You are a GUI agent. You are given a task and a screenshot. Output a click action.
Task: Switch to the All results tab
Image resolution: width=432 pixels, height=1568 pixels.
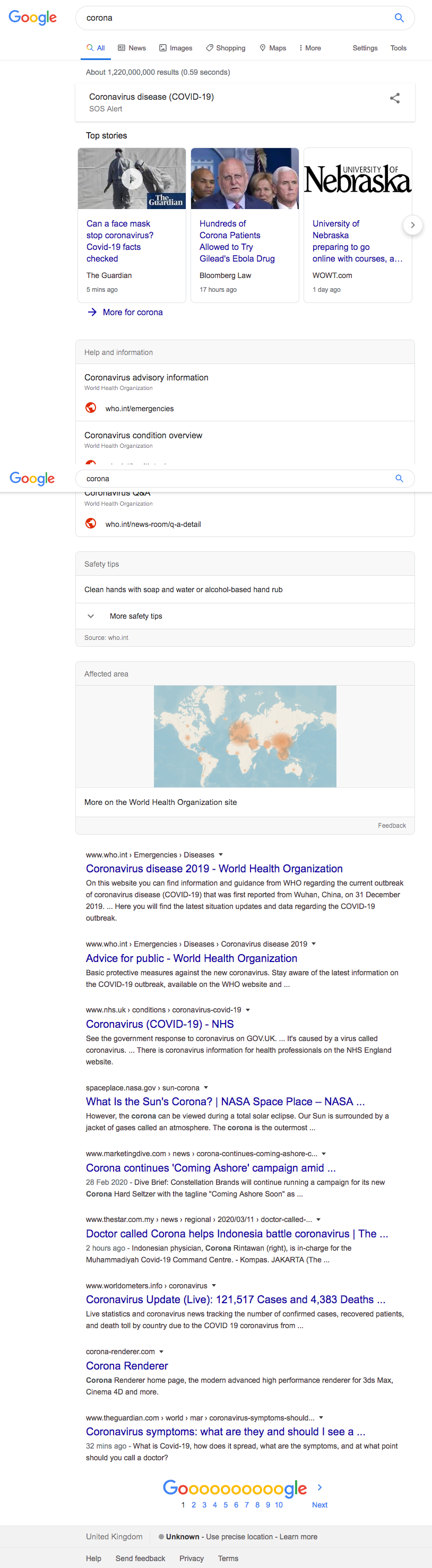96,48
